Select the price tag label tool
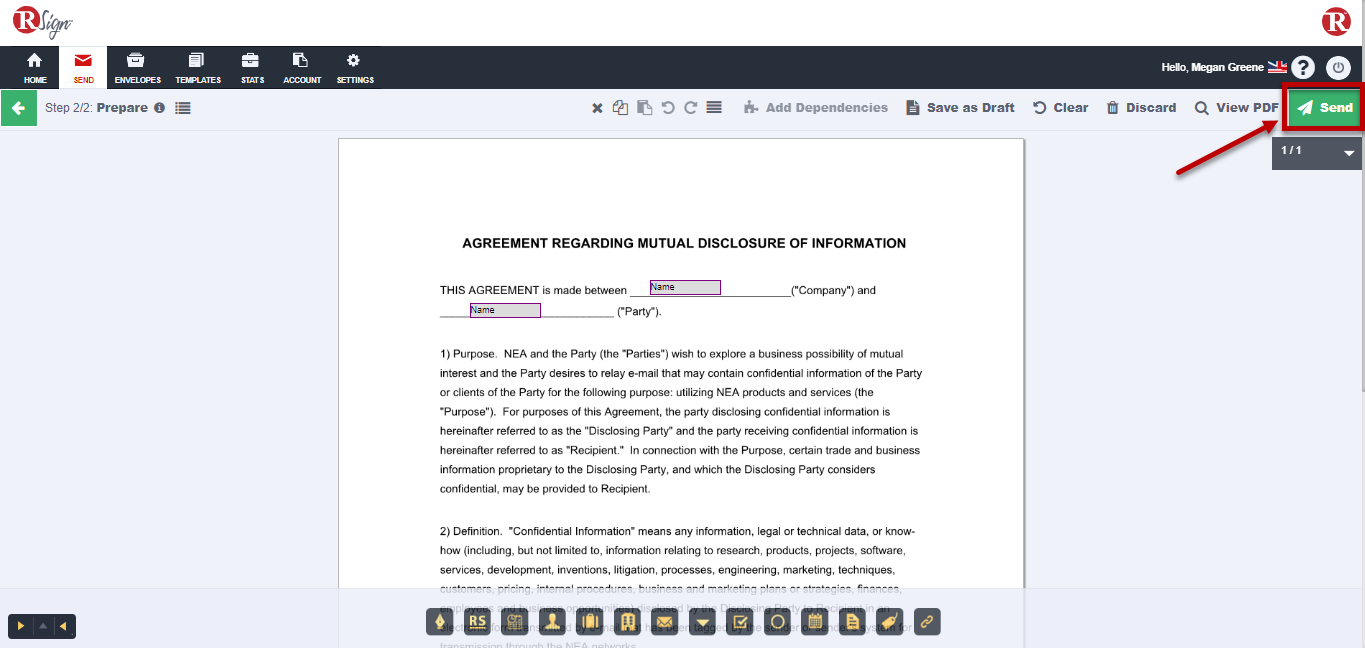1365x648 pixels. pyautogui.click(x=890, y=622)
